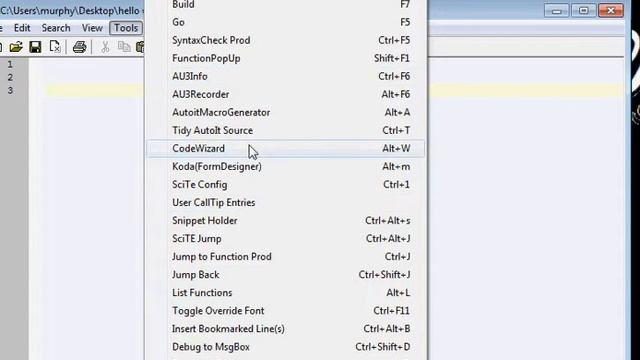Viewport: 640px width, 360px height.
Task: Select List Functions entry
Action: tap(285, 292)
